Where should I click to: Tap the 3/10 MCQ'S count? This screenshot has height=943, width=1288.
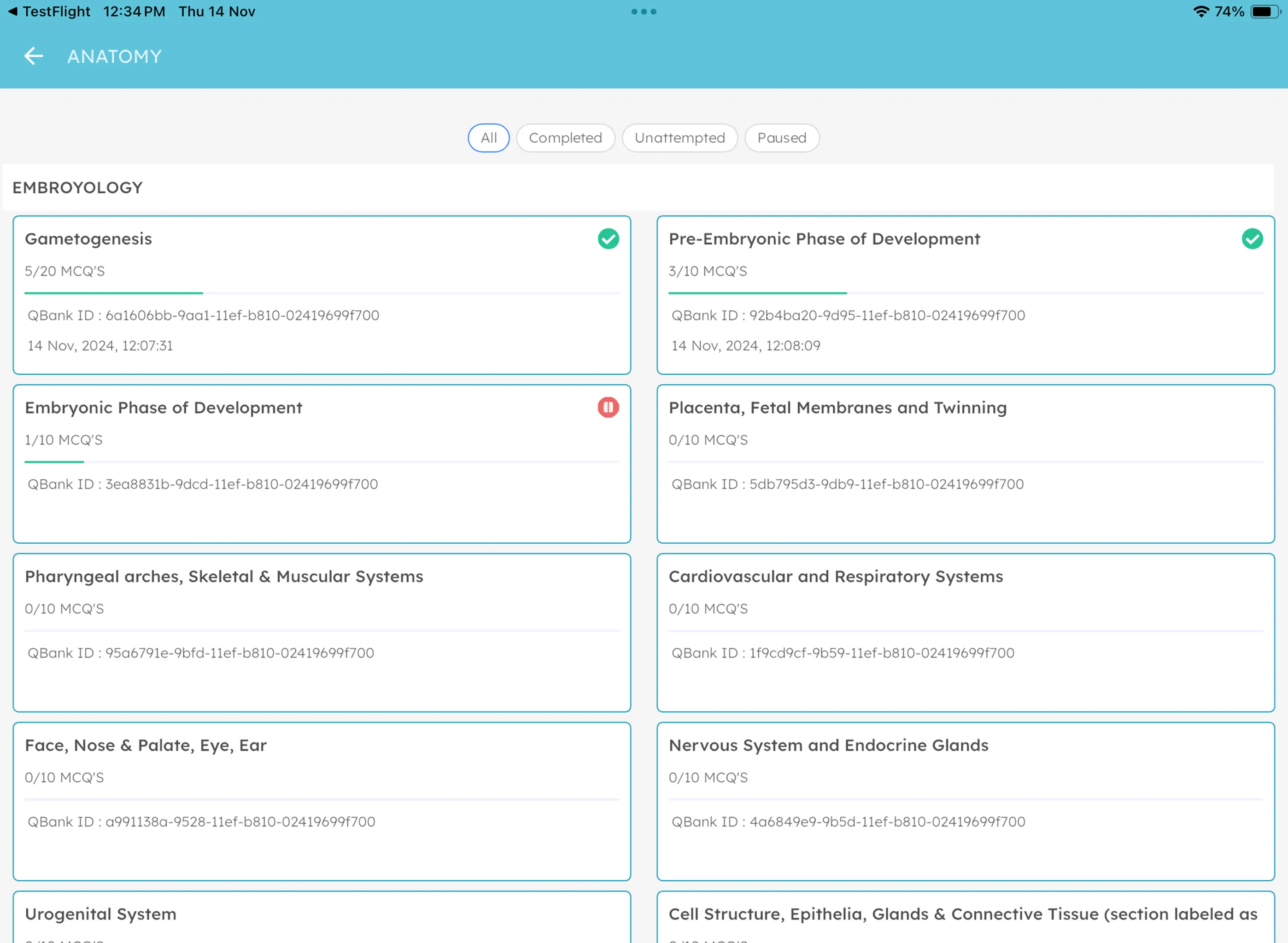[x=708, y=271]
